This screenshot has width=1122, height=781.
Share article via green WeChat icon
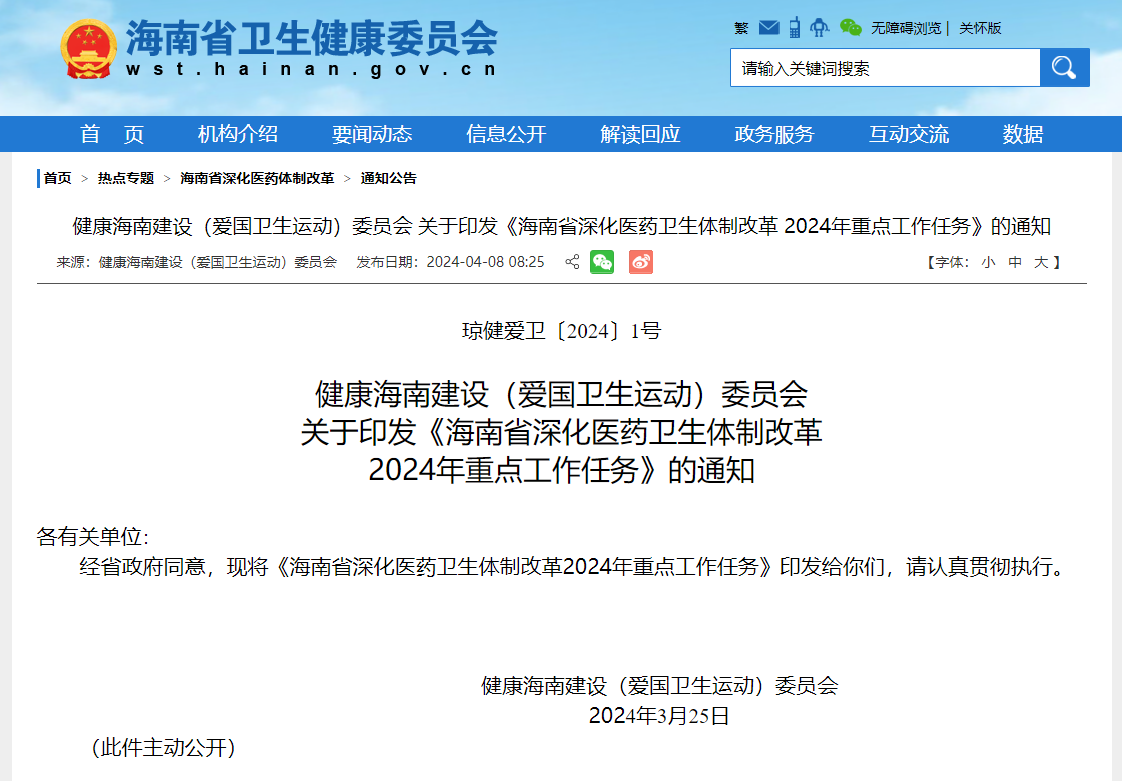602,262
